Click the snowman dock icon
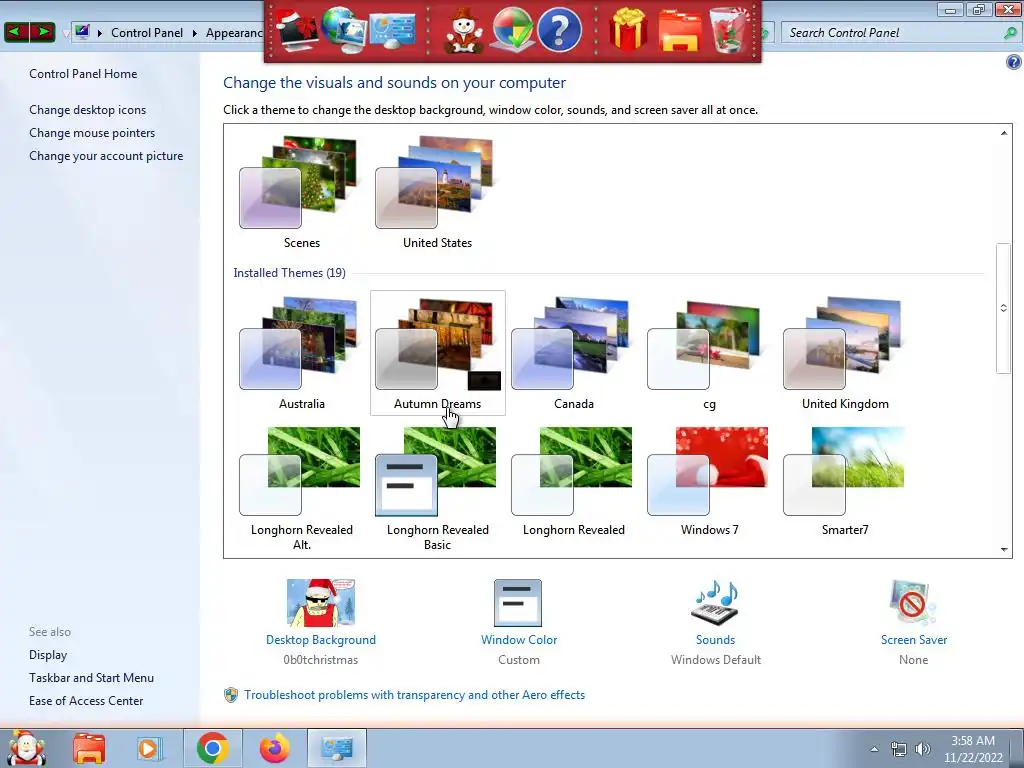This screenshot has height=768, width=1024. [464, 30]
